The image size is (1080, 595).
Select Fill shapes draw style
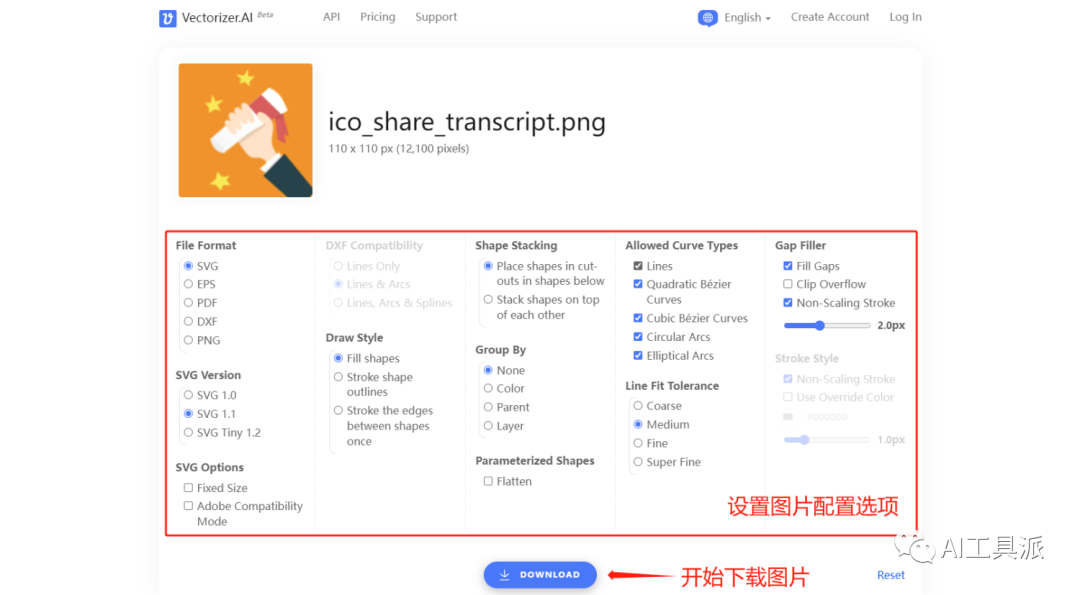(338, 358)
